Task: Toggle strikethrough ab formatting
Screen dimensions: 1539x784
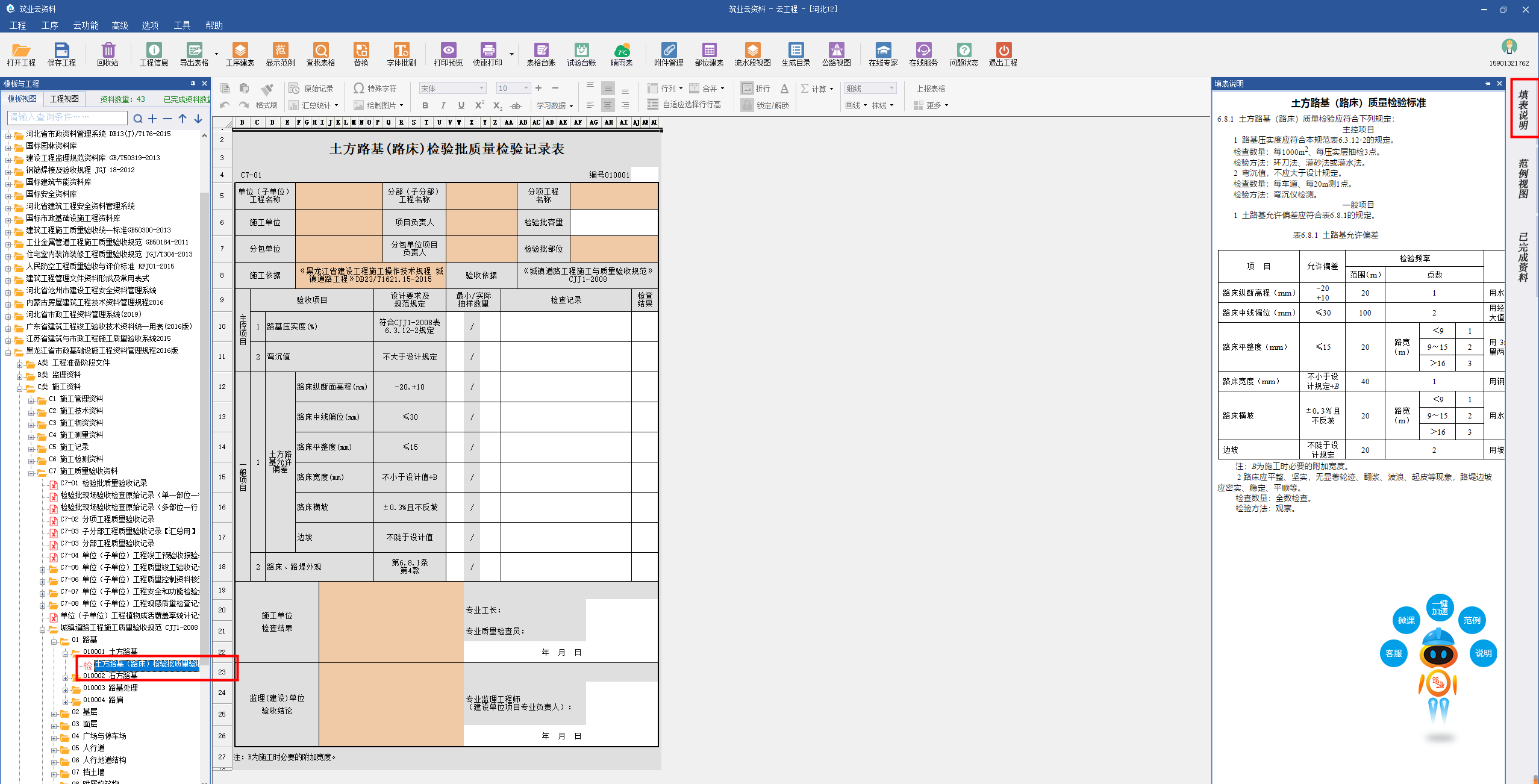Action: click(516, 105)
